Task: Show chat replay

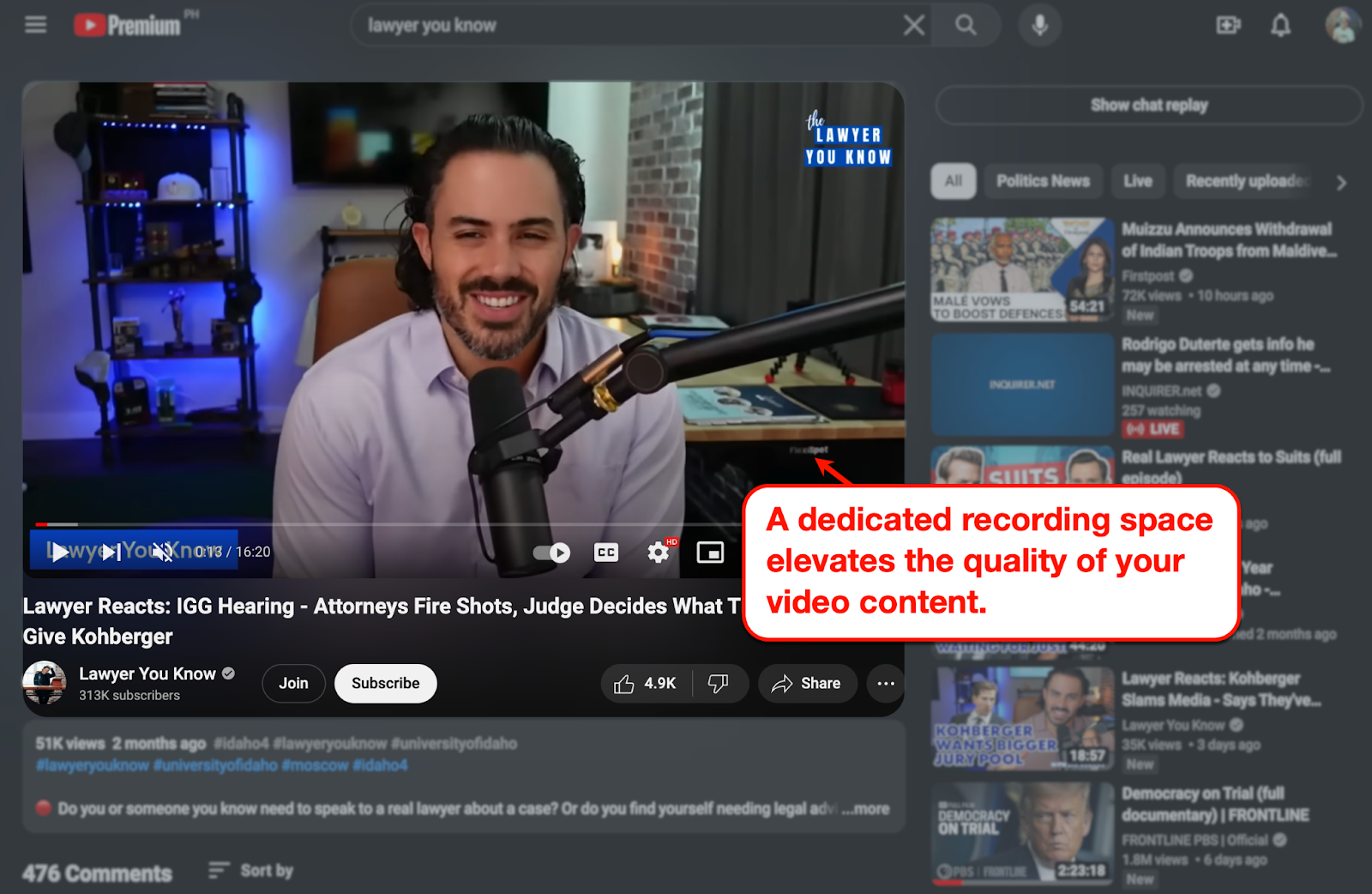Action: (x=1149, y=106)
